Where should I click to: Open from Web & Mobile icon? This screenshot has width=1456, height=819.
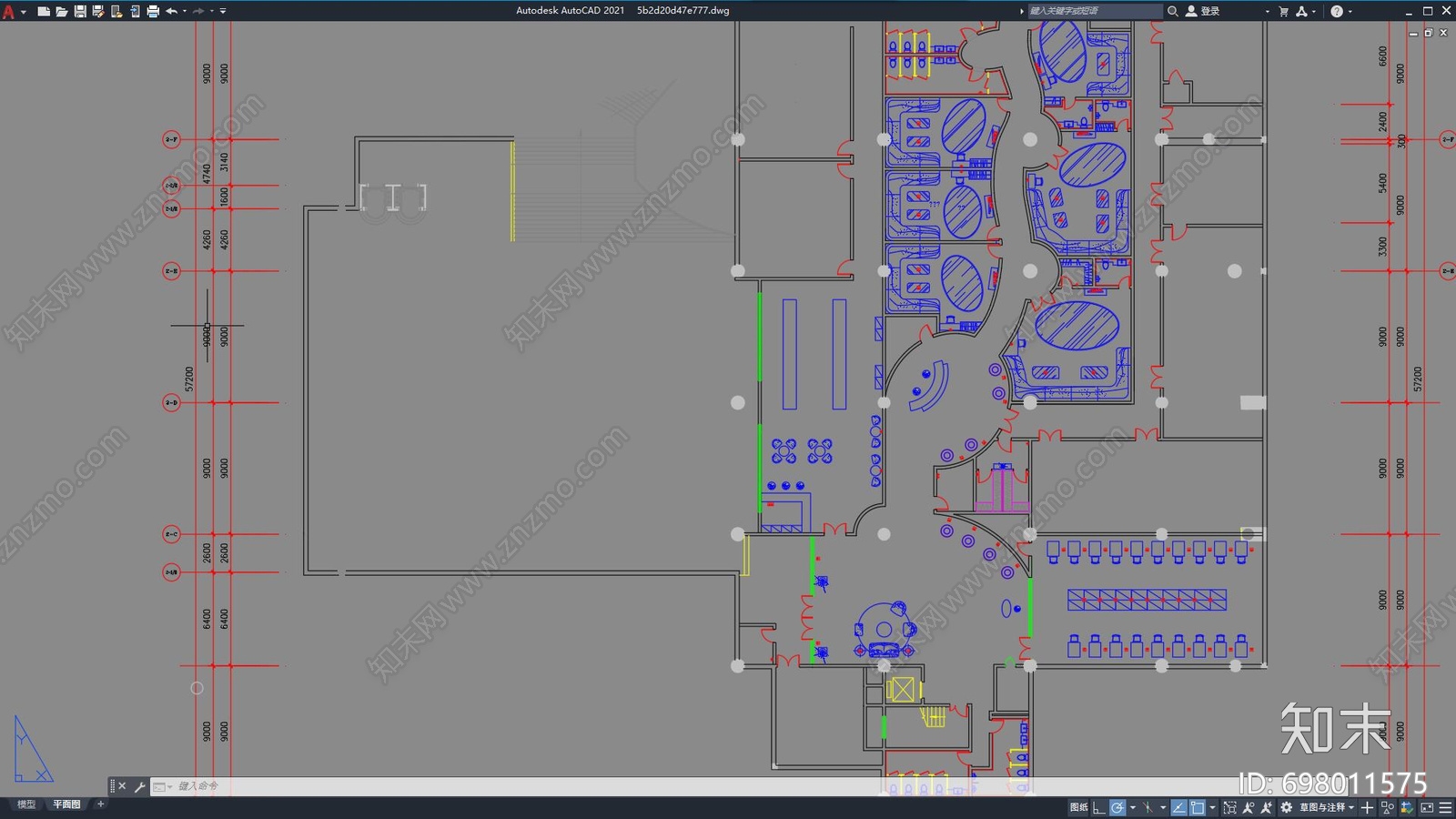tap(116, 11)
